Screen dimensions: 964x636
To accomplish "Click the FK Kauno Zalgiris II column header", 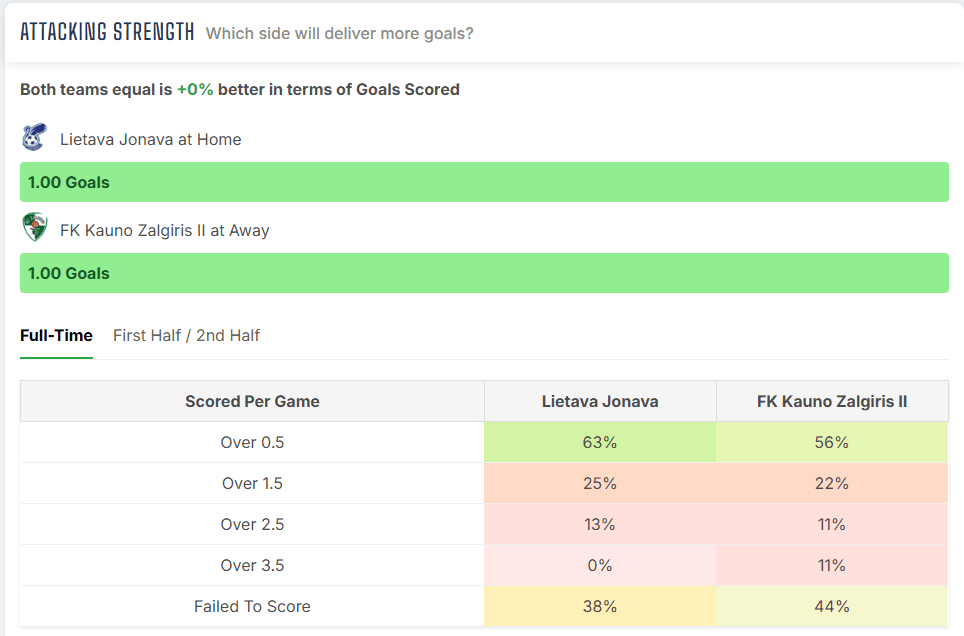I will [832, 401].
